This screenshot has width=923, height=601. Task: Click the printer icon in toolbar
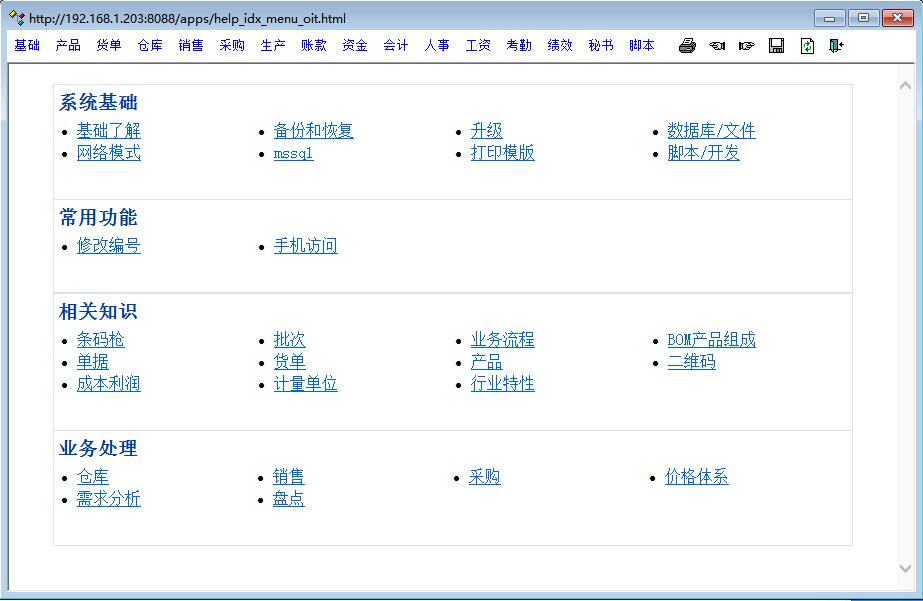coord(687,46)
